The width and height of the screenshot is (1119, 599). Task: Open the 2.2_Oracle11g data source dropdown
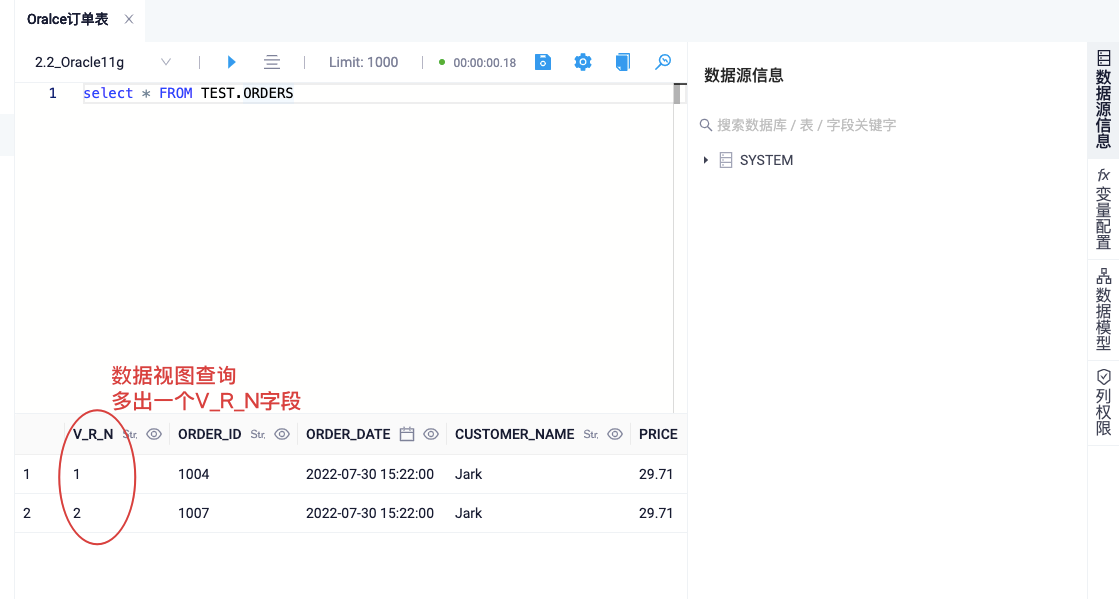(x=103, y=62)
